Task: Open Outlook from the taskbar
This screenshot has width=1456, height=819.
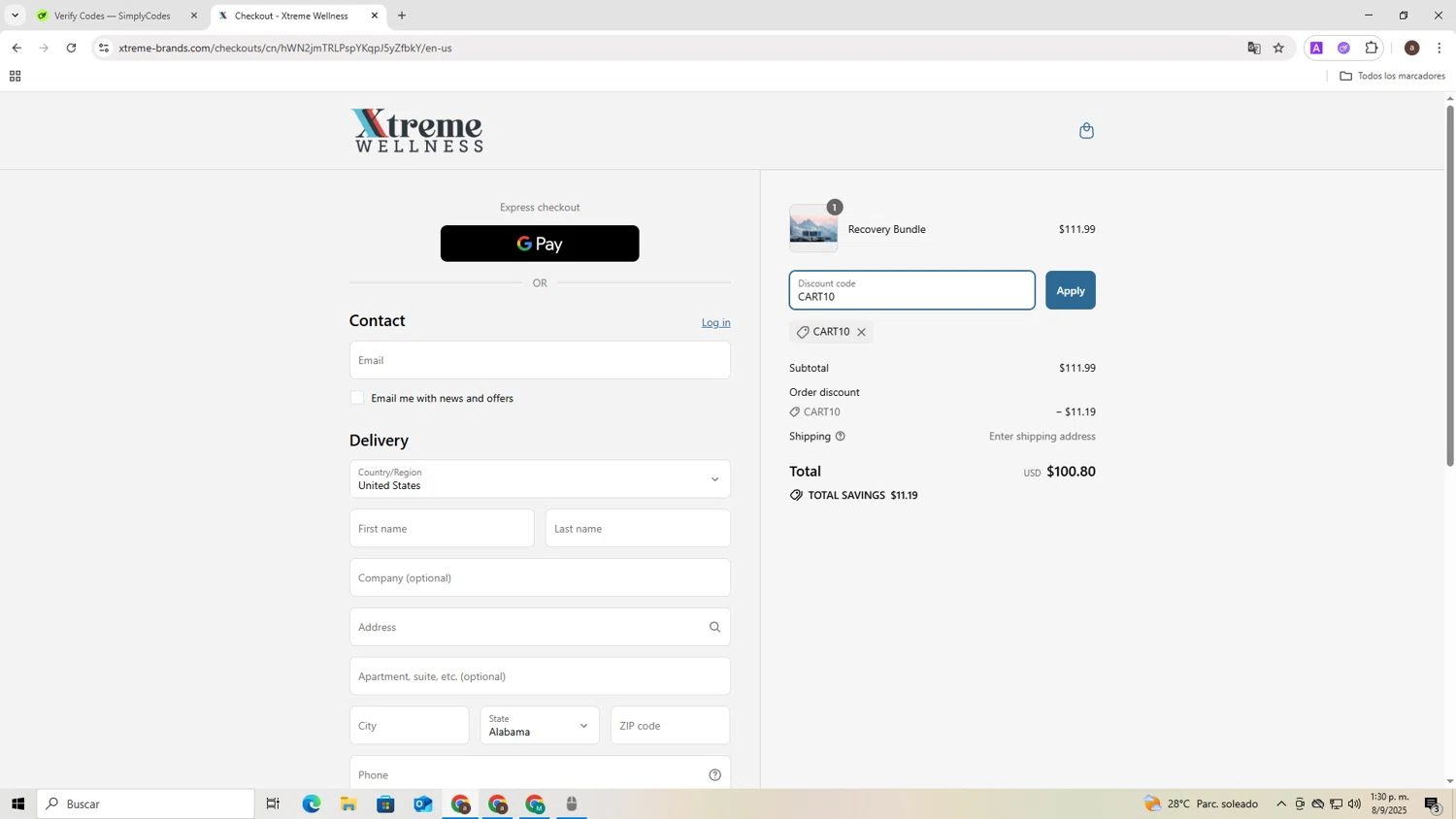Action: [x=423, y=803]
